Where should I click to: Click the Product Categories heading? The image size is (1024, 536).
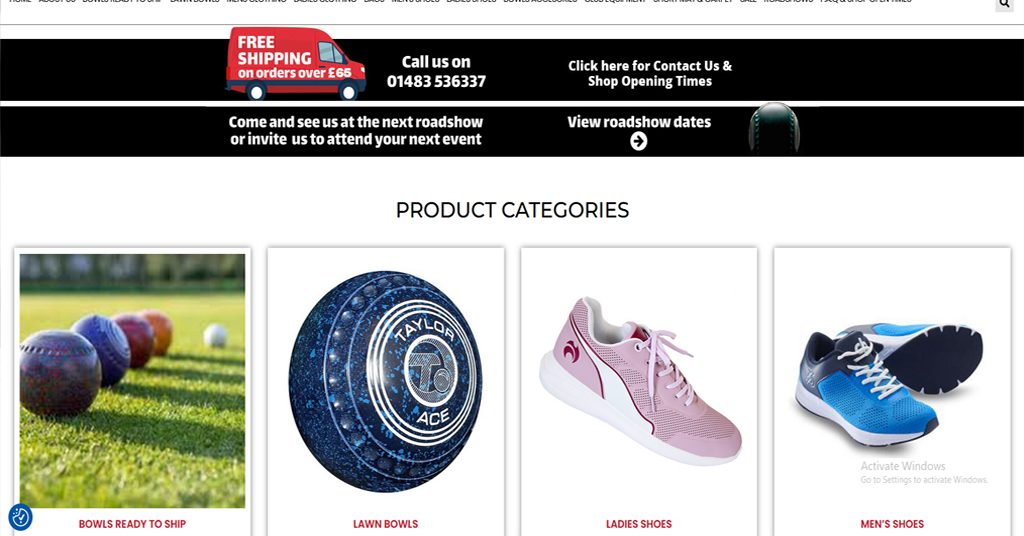(x=513, y=210)
